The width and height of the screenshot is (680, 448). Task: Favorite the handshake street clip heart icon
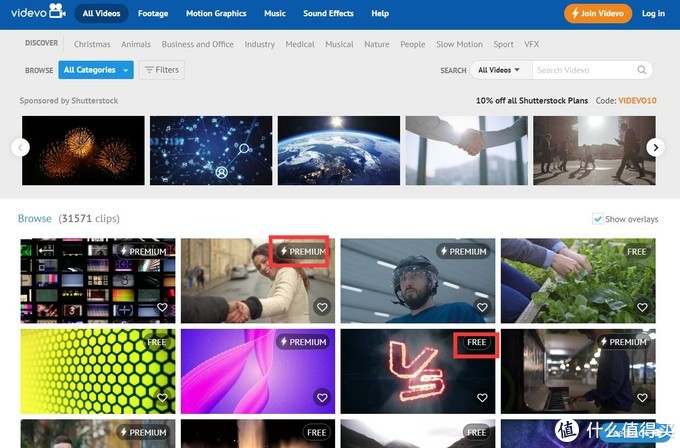(322, 308)
